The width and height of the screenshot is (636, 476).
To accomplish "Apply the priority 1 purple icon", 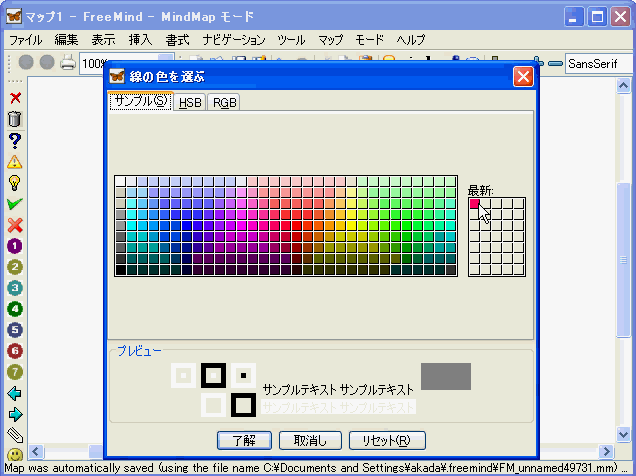I will [x=15, y=246].
